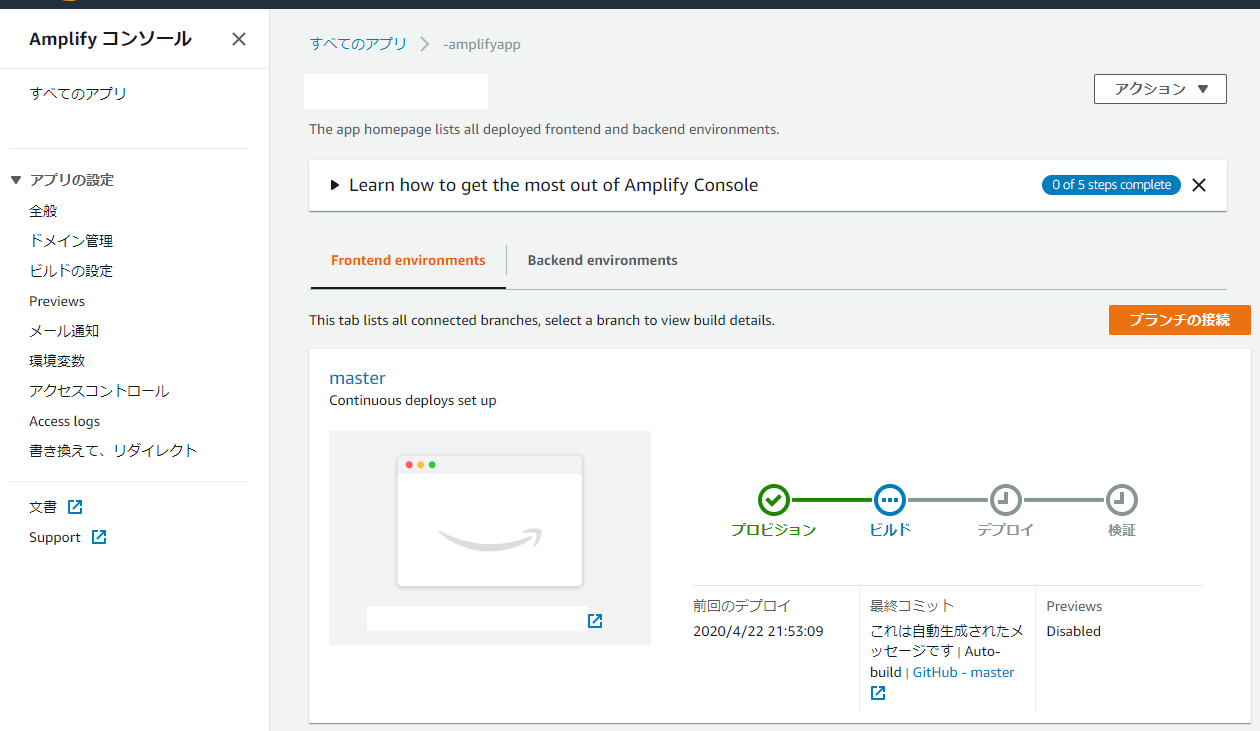The image size is (1260, 731).
Task: Click Continuous deploys set up text
Action: tap(413, 400)
